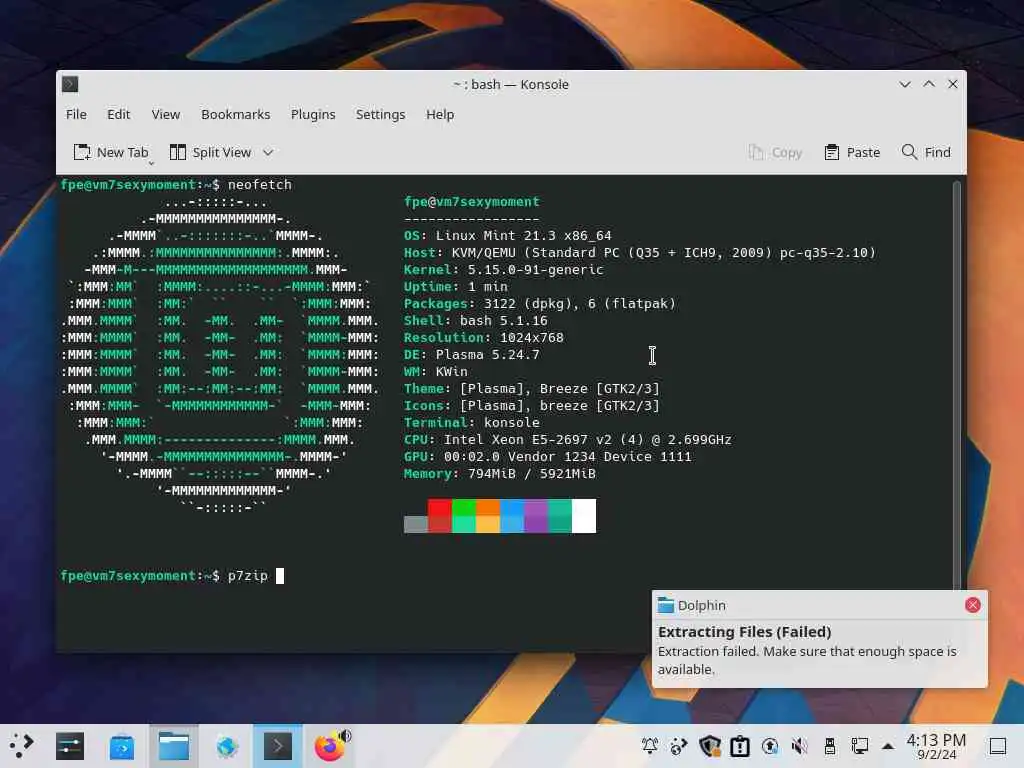
Task: Click the system tray icon next to the bell
Action: click(679, 746)
